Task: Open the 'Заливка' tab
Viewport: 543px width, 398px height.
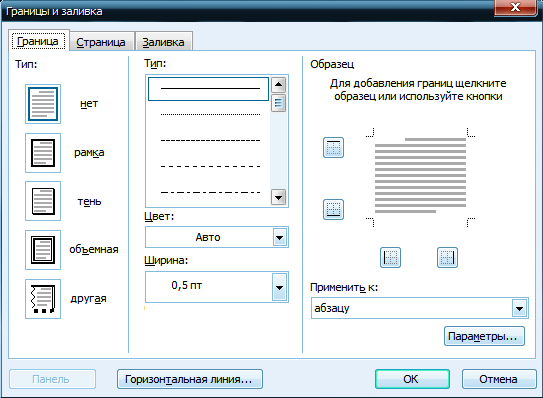Action: (163, 42)
